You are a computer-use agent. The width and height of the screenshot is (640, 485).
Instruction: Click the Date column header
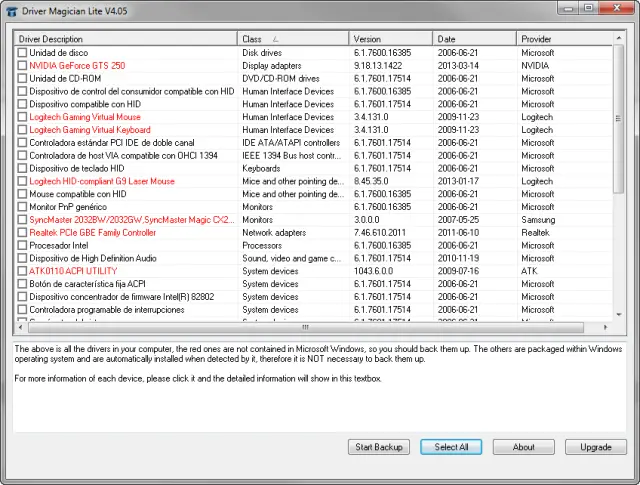pos(474,39)
